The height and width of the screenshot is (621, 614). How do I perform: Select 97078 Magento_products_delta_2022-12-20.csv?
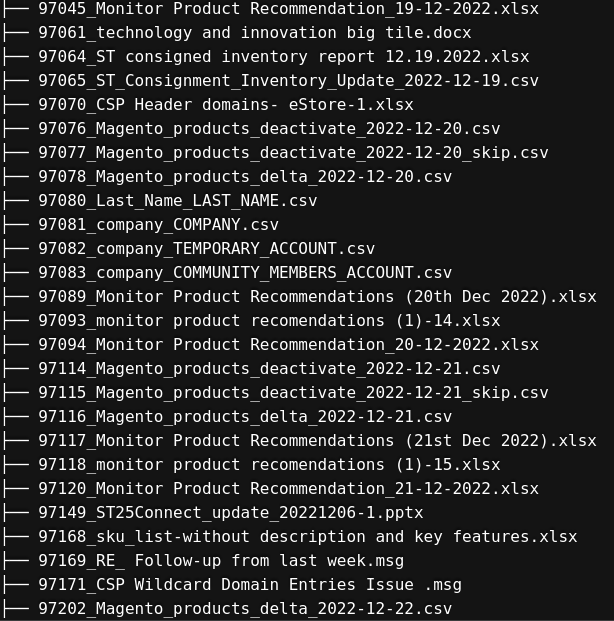pos(245,176)
